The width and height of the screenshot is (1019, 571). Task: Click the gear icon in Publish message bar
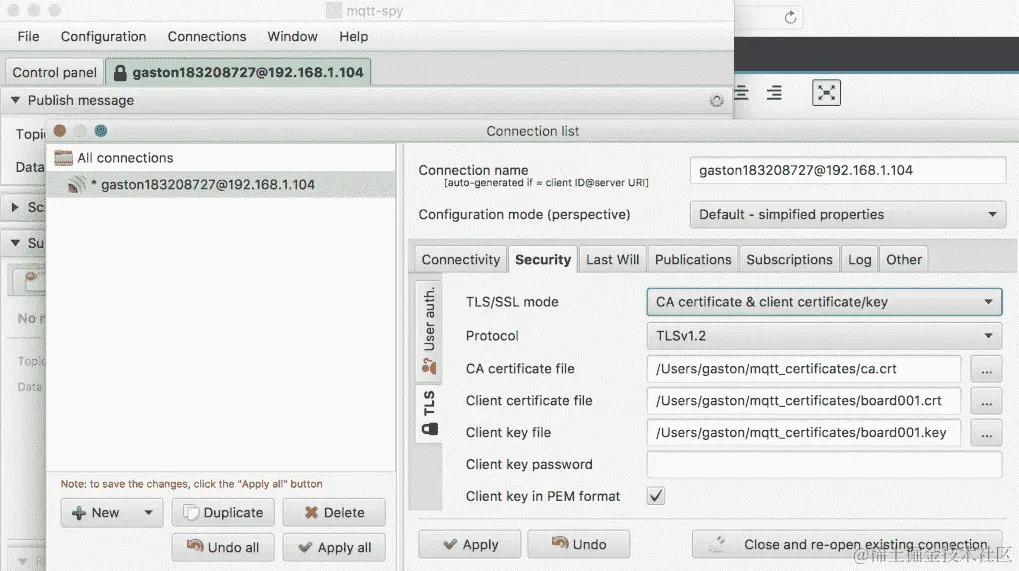(x=716, y=101)
